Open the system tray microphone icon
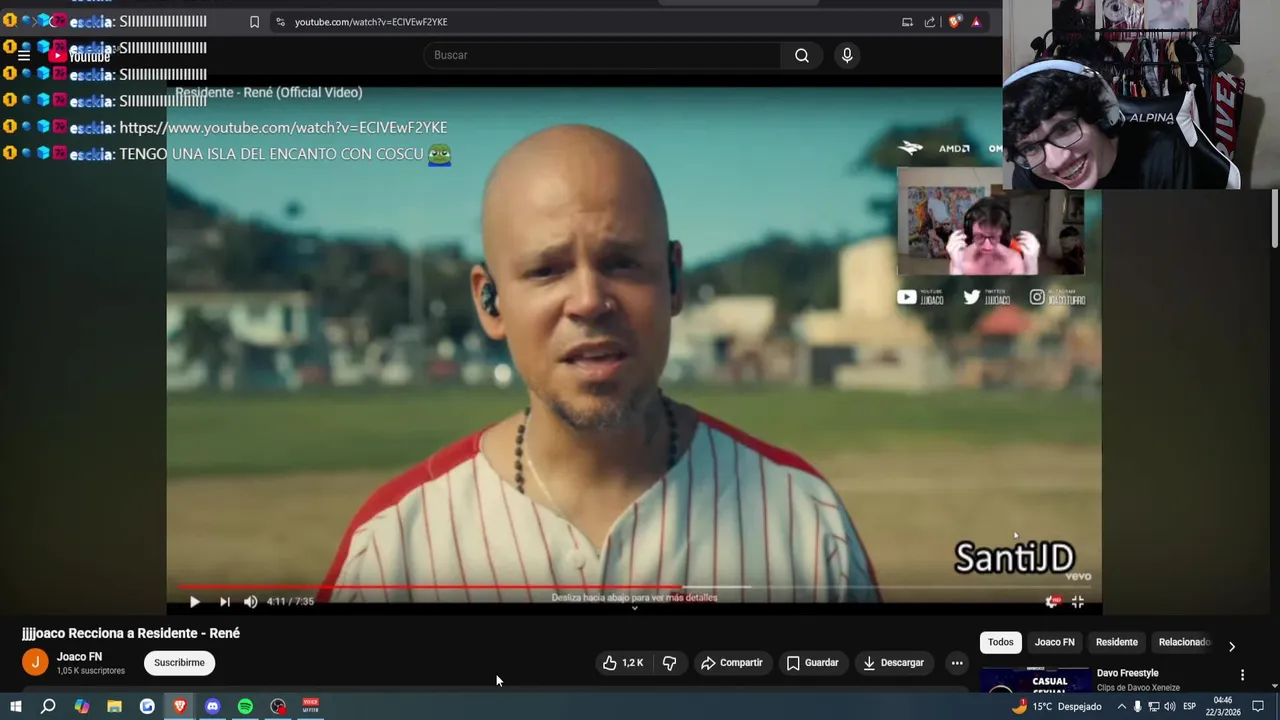Image resolution: width=1280 pixels, height=720 pixels. tap(1137, 706)
